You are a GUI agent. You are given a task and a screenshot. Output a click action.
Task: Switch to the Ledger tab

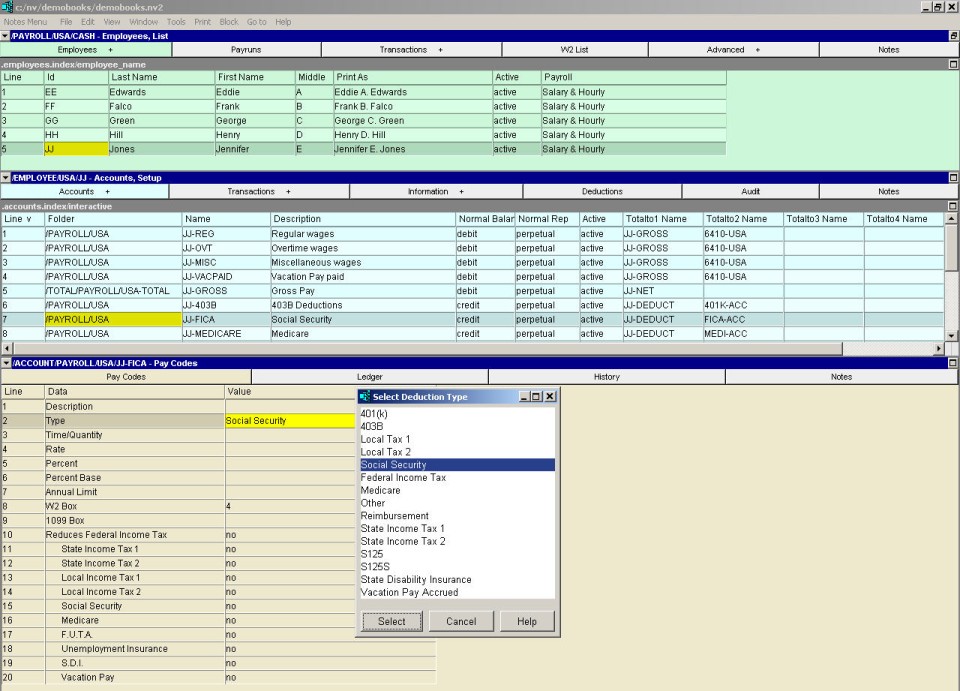tap(370, 377)
